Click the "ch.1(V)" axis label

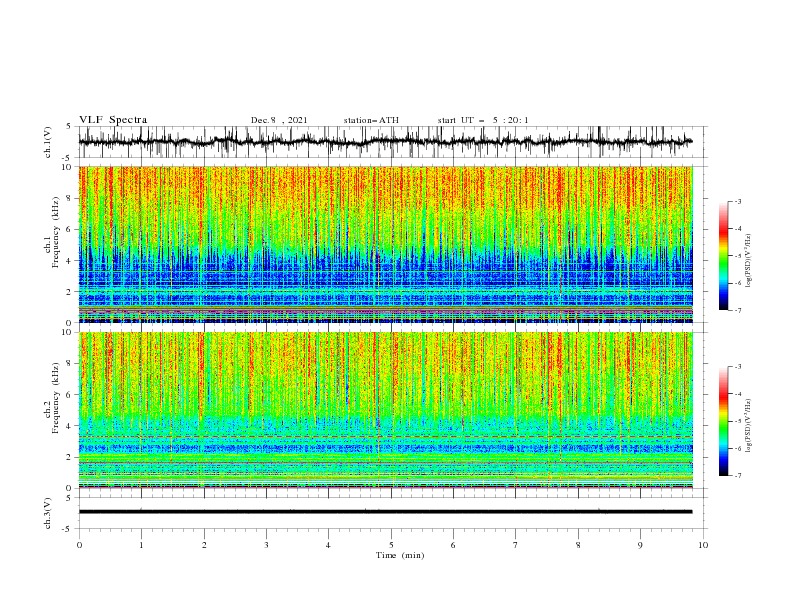[48, 142]
